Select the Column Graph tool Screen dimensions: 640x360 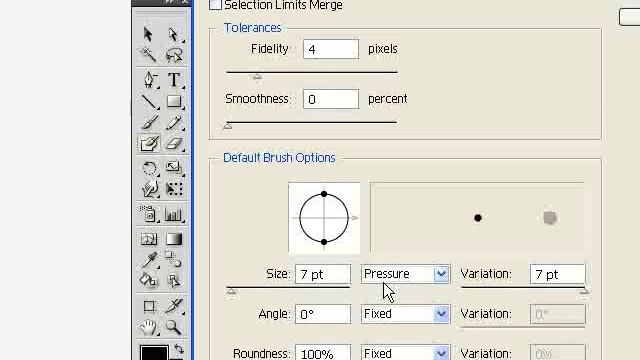click(x=173, y=214)
